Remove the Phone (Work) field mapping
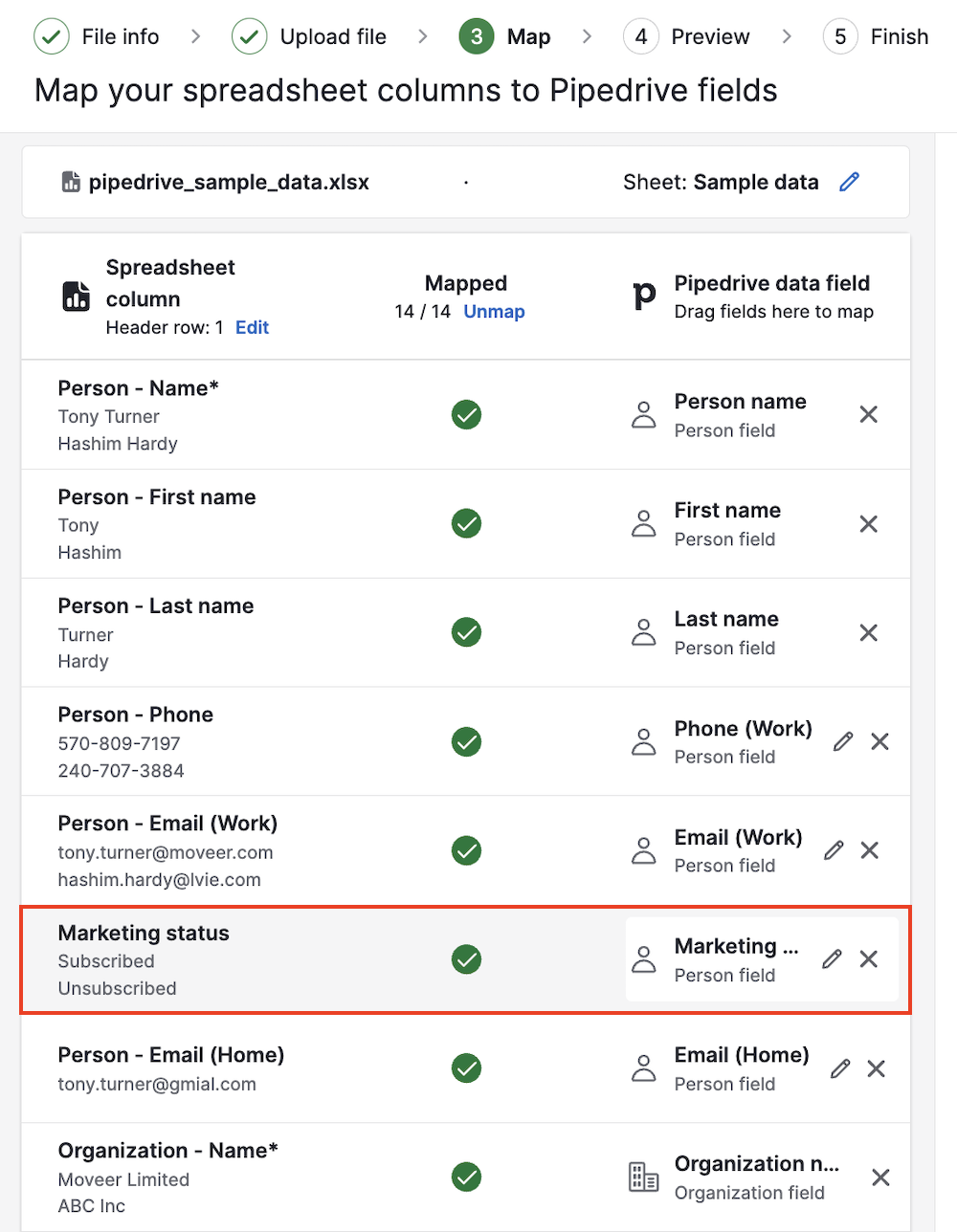This screenshot has width=957, height=1232. [x=879, y=742]
